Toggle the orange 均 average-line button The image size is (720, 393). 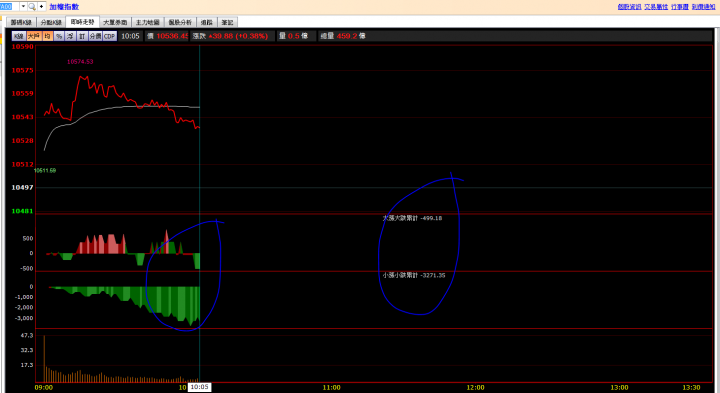pyautogui.click(x=47, y=36)
